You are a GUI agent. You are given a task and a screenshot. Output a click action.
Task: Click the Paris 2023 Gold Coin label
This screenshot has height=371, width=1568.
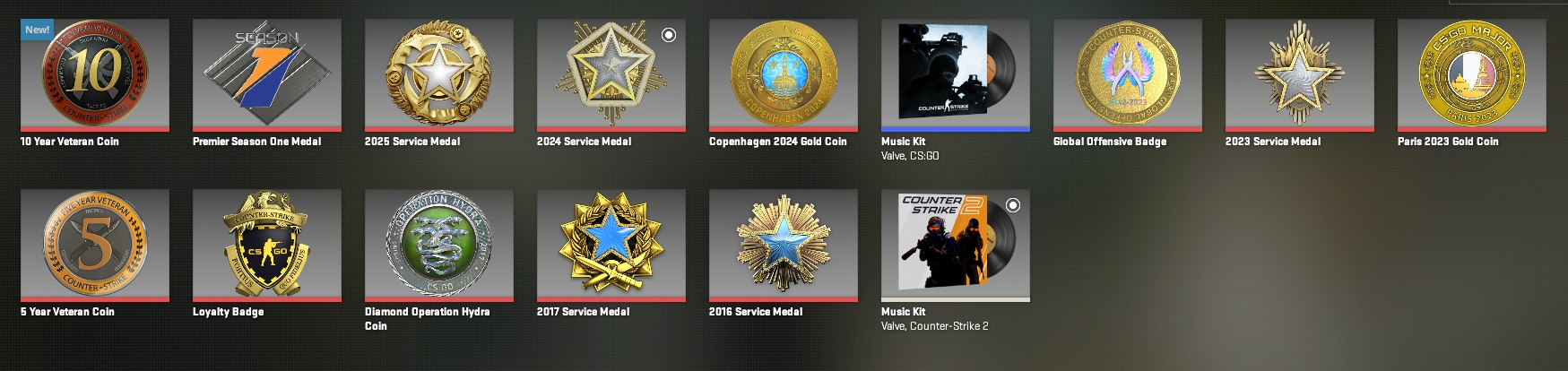coord(1448,142)
